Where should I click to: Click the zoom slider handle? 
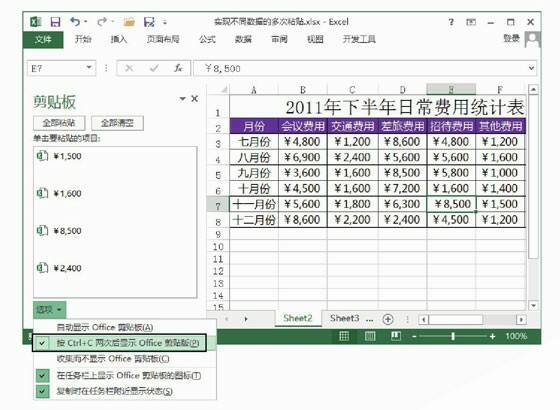coord(453,336)
